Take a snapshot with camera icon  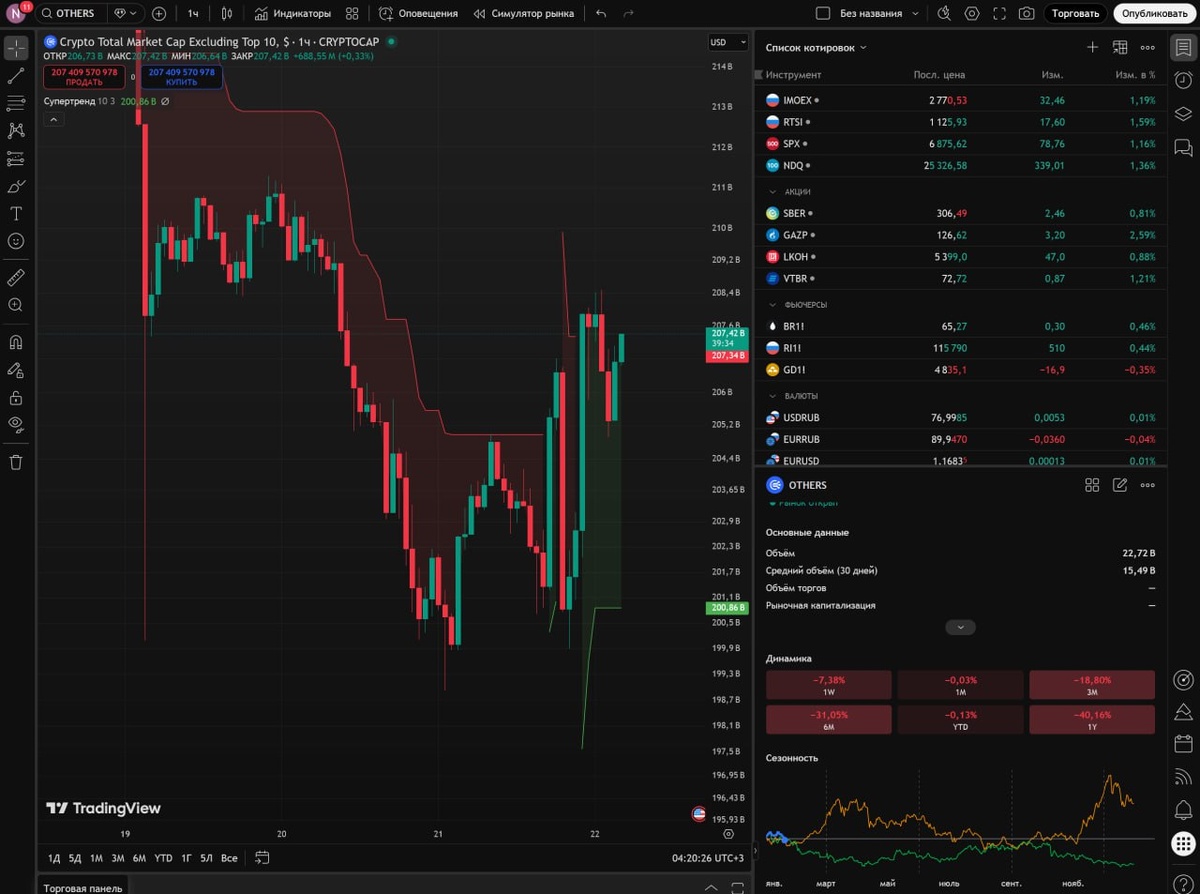1026,14
